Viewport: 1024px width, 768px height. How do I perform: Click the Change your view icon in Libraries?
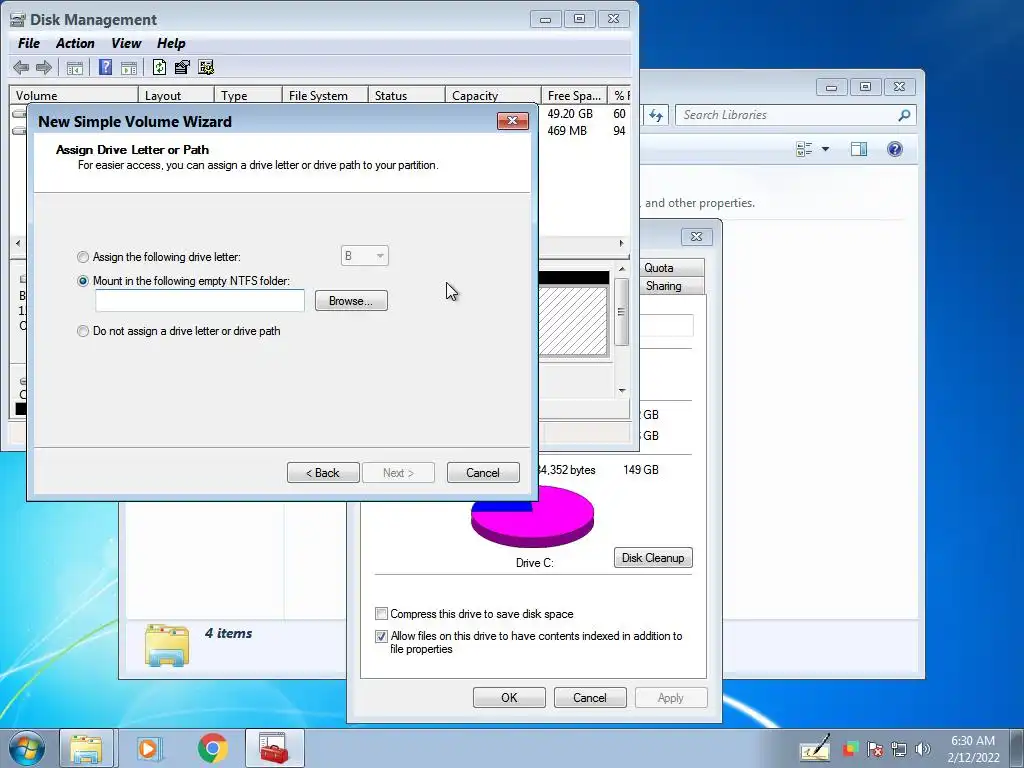[x=804, y=150]
